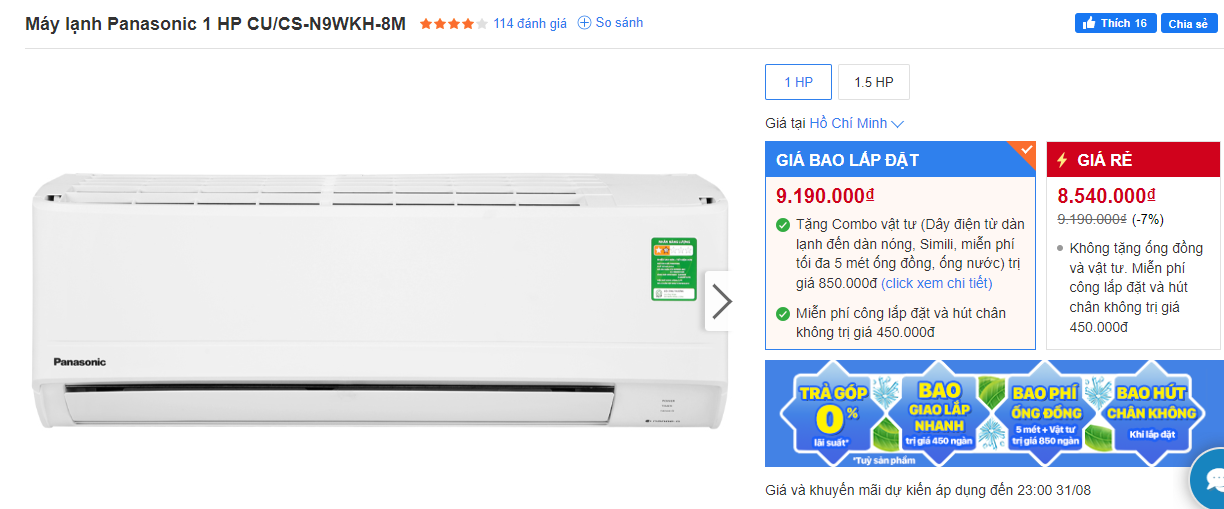The image size is (1224, 509).
Task: Click the Chia sẻ share button
Action: (x=1189, y=23)
